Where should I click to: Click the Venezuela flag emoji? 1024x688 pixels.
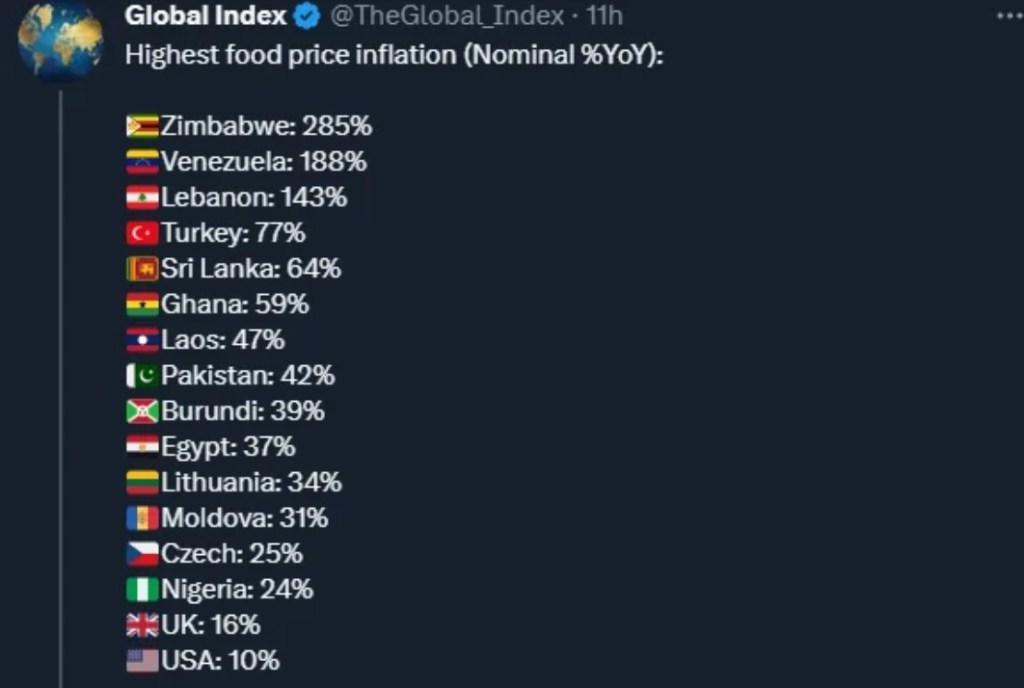142,162
